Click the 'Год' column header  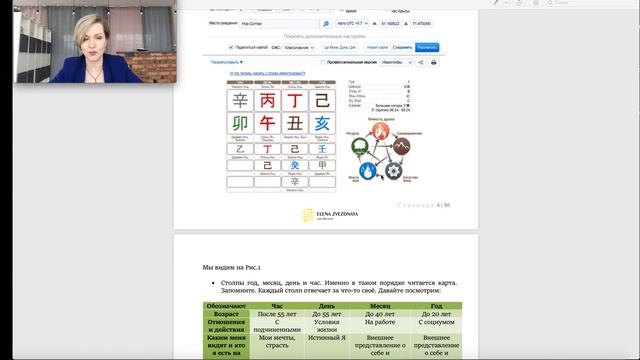tap(436, 306)
